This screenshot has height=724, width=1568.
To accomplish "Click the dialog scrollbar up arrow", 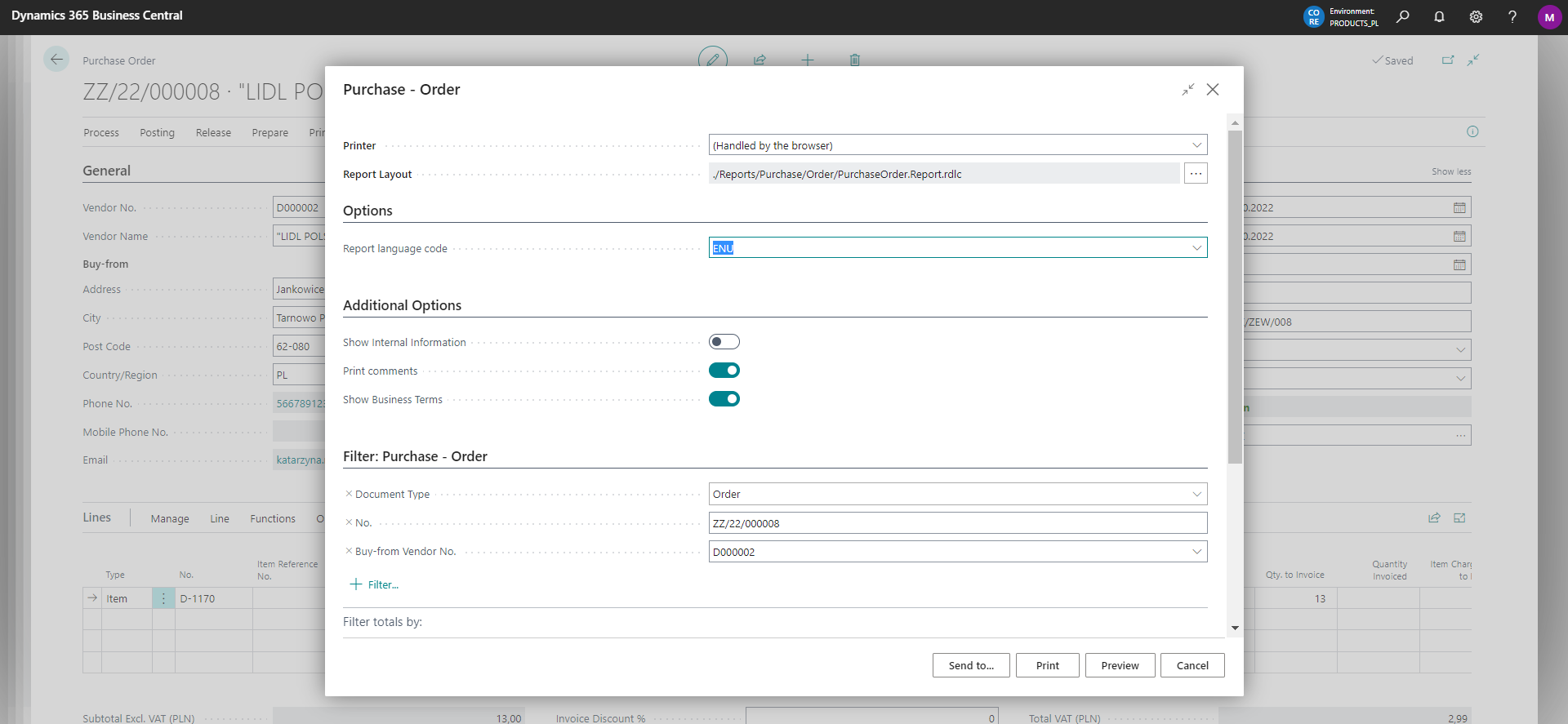I will pos(1235,122).
